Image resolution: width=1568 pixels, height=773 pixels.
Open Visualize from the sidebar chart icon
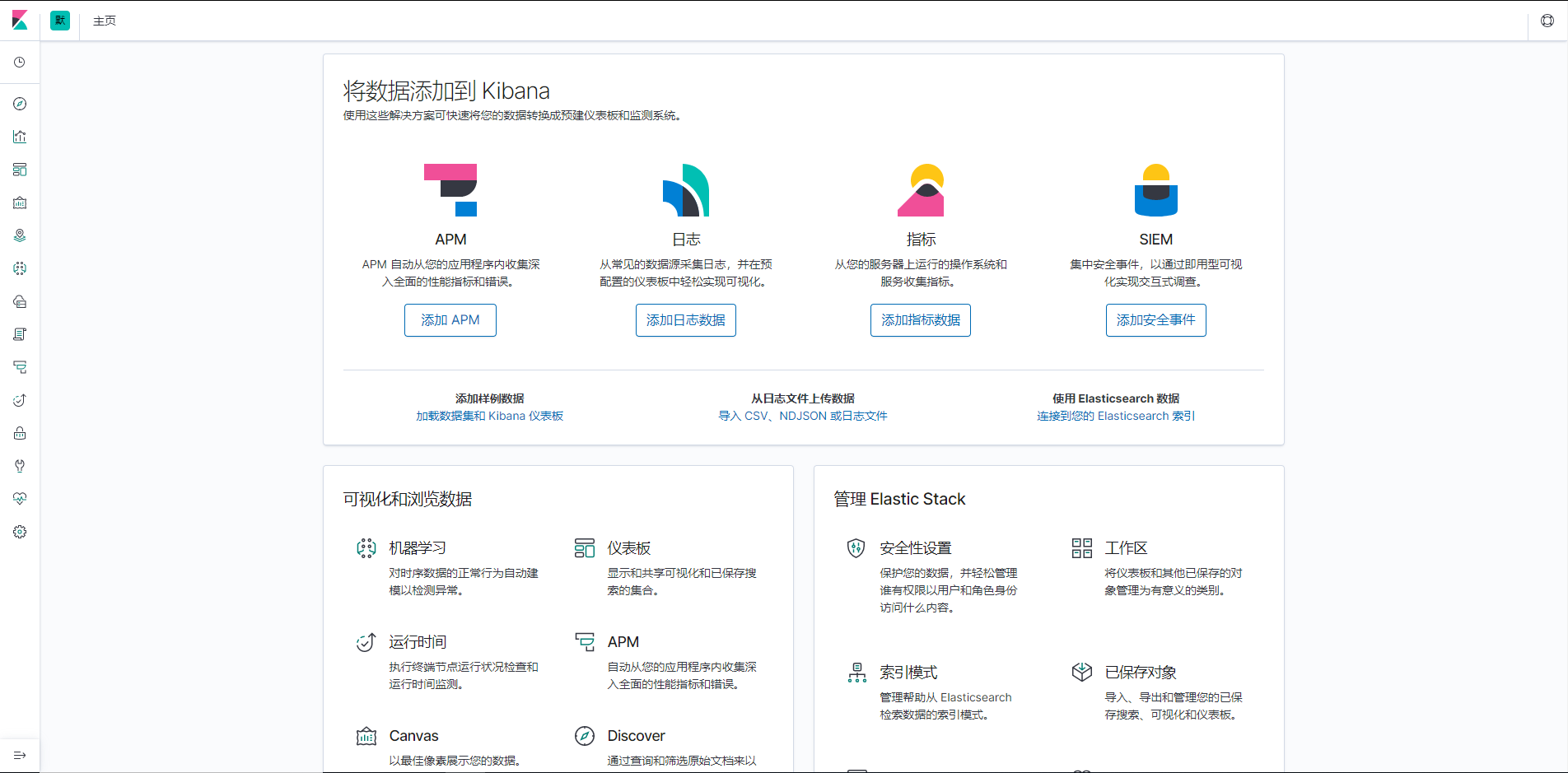tap(20, 137)
